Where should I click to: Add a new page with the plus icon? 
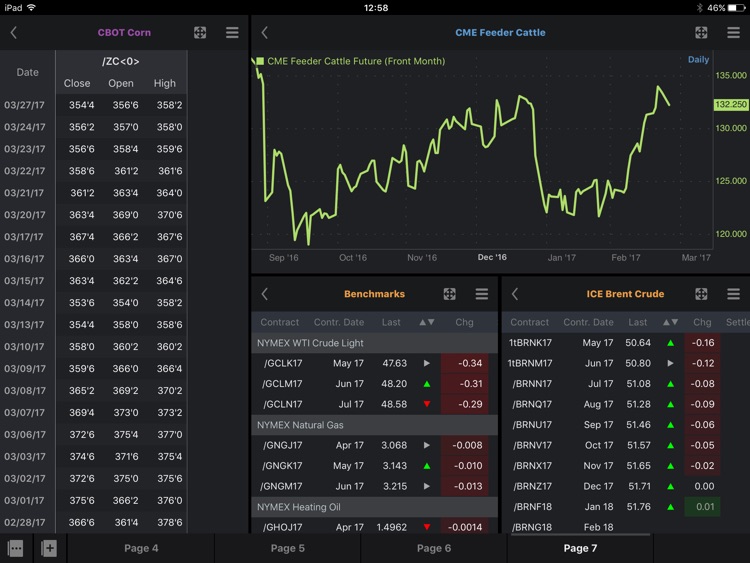(x=49, y=548)
